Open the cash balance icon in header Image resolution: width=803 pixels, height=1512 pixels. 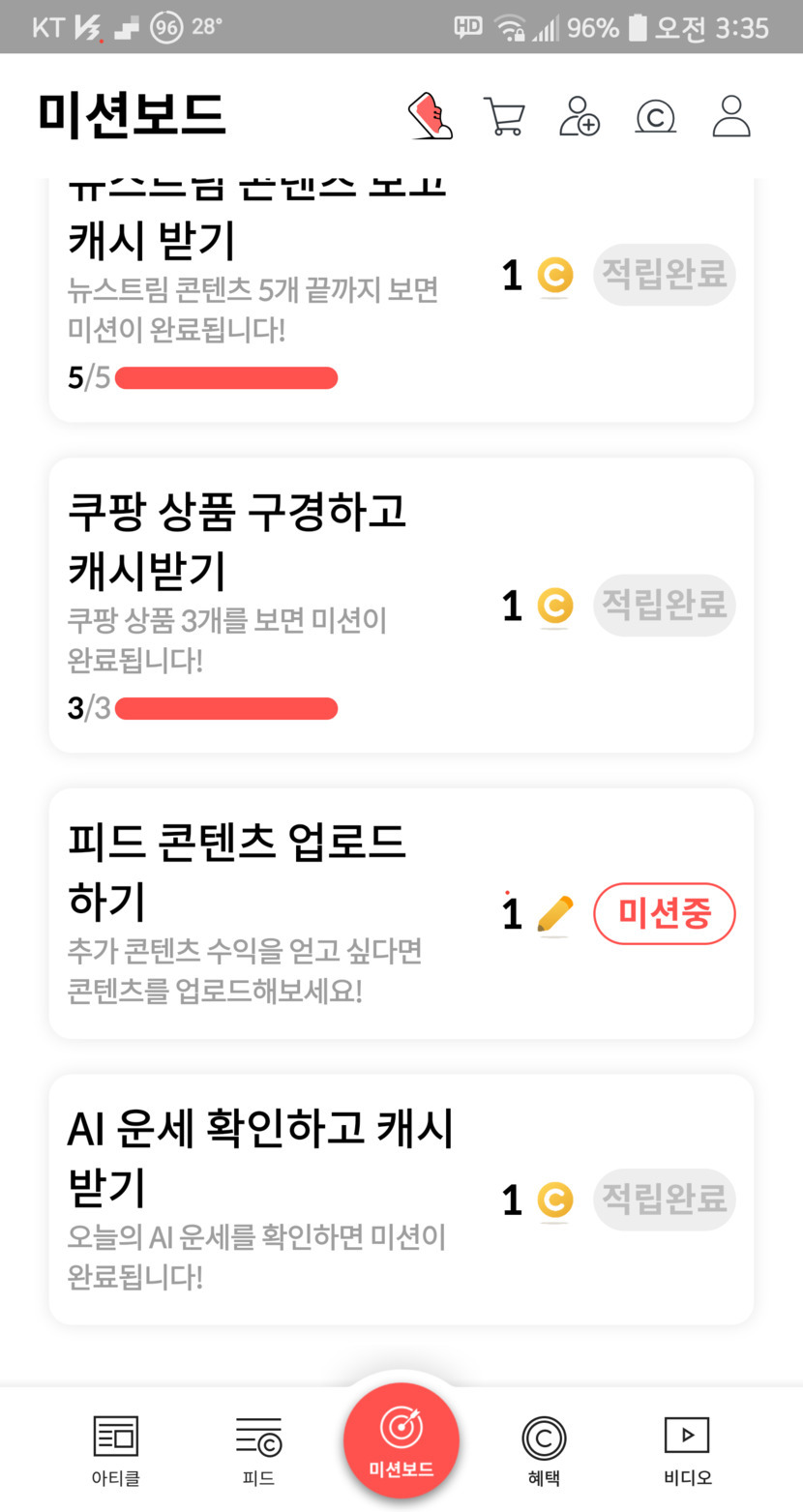[x=655, y=117]
